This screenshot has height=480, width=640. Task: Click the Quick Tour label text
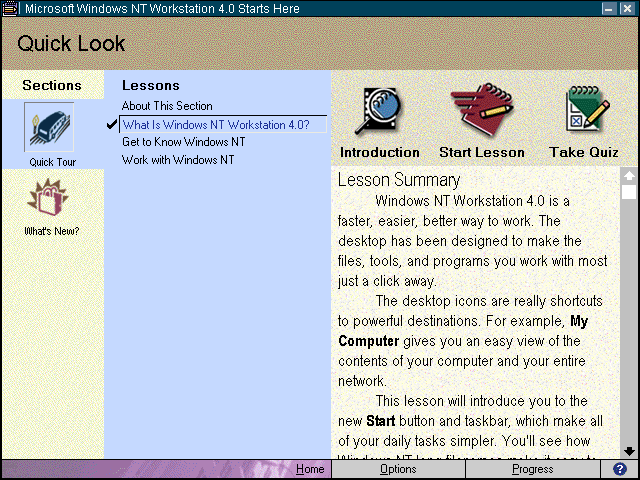[53, 162]
